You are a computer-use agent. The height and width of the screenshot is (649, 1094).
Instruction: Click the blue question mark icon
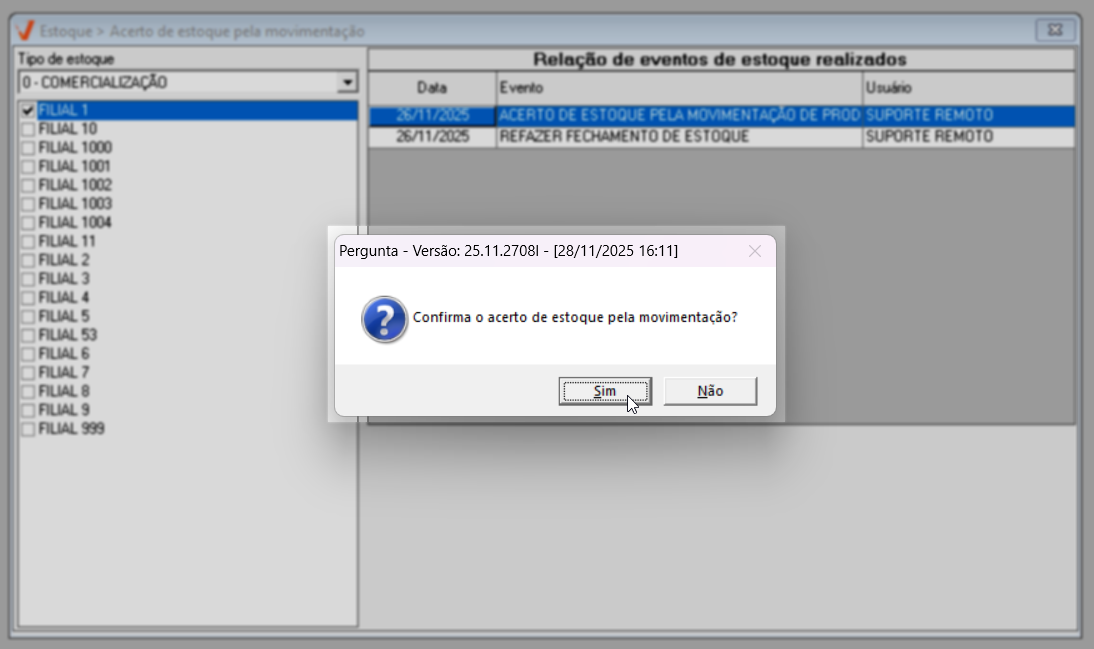[x=384, y=319]
